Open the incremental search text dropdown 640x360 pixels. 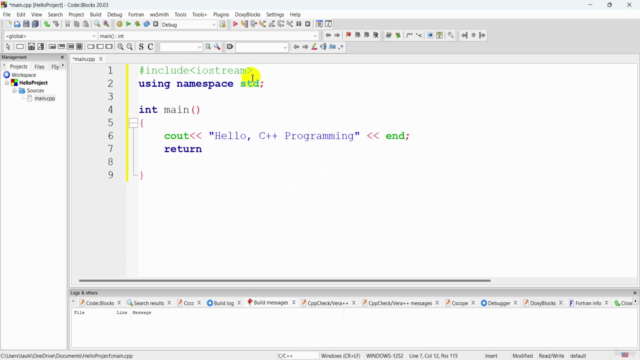tap(262, 47)
